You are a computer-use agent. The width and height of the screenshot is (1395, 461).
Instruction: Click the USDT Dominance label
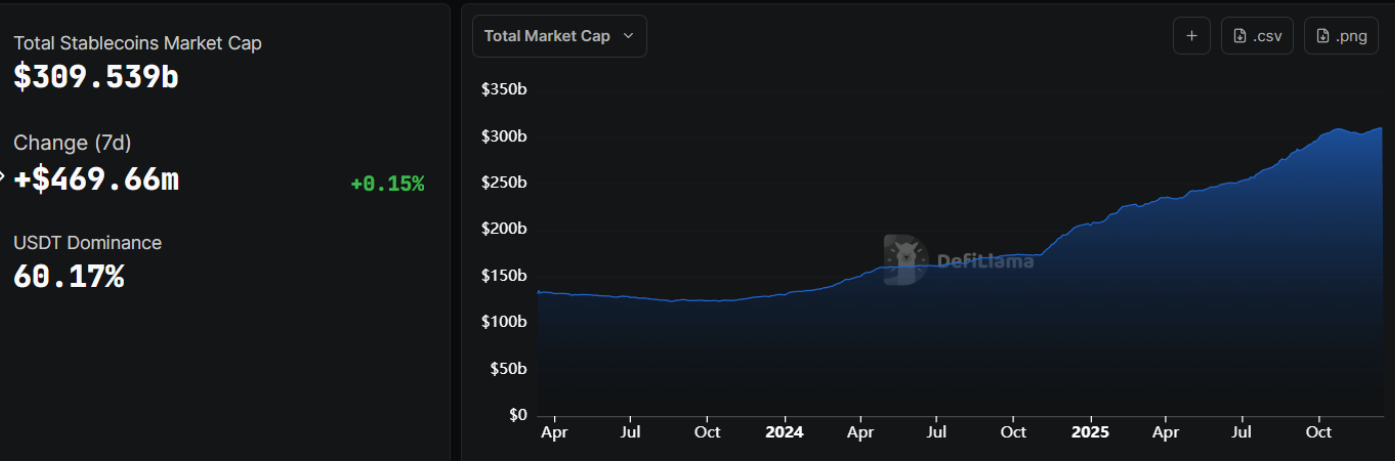(x=88, y=243)
